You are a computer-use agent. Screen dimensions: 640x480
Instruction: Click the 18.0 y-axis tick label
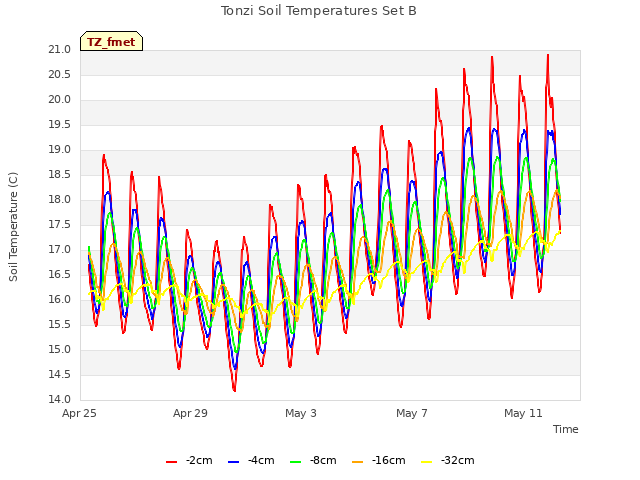tap(60, 200)
